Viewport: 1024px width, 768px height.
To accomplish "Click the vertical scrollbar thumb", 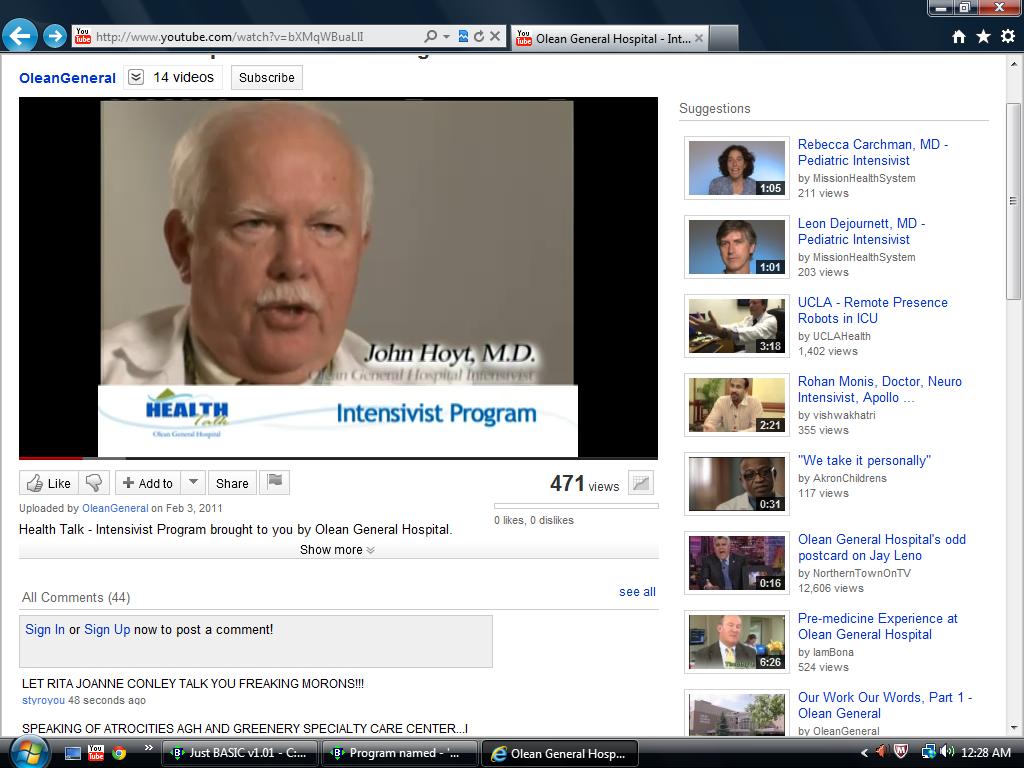I will [x=1014, y=200].
